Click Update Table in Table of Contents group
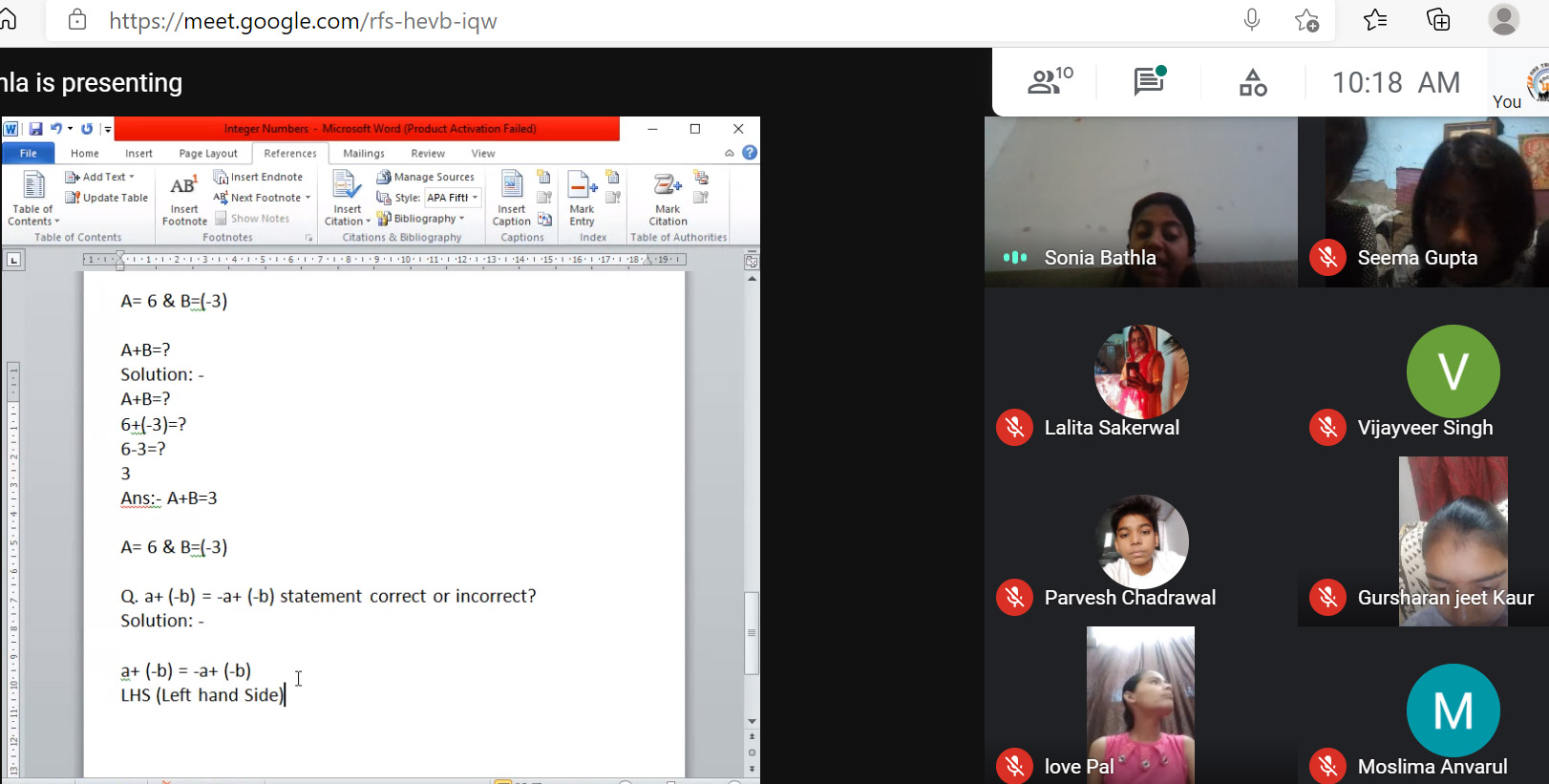Screen dimensions: 1549x784 (x=106, y=198)
